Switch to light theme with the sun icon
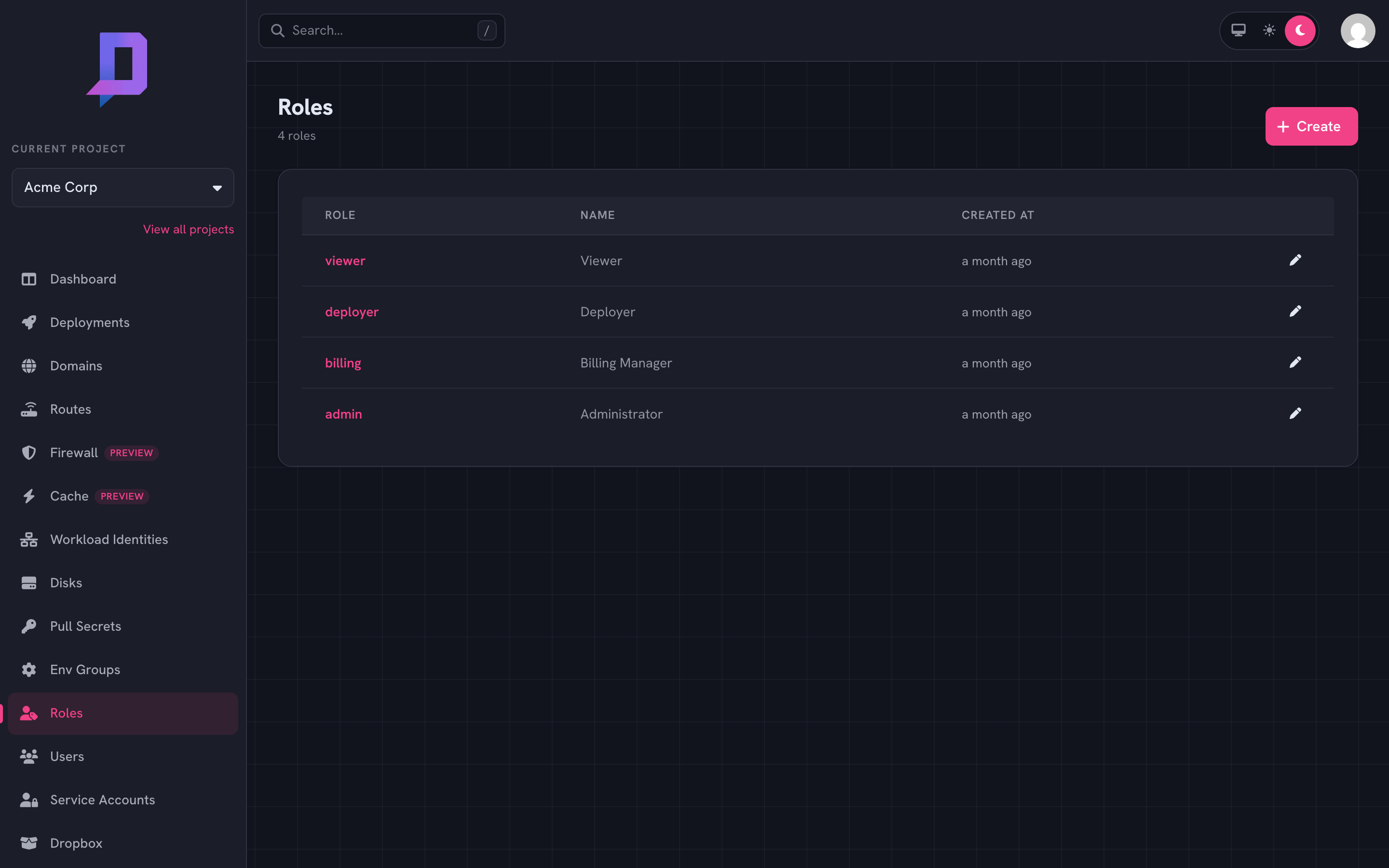Image resolution: width=1389 pixels, height=868 pixels. (x=1269, y=30)
